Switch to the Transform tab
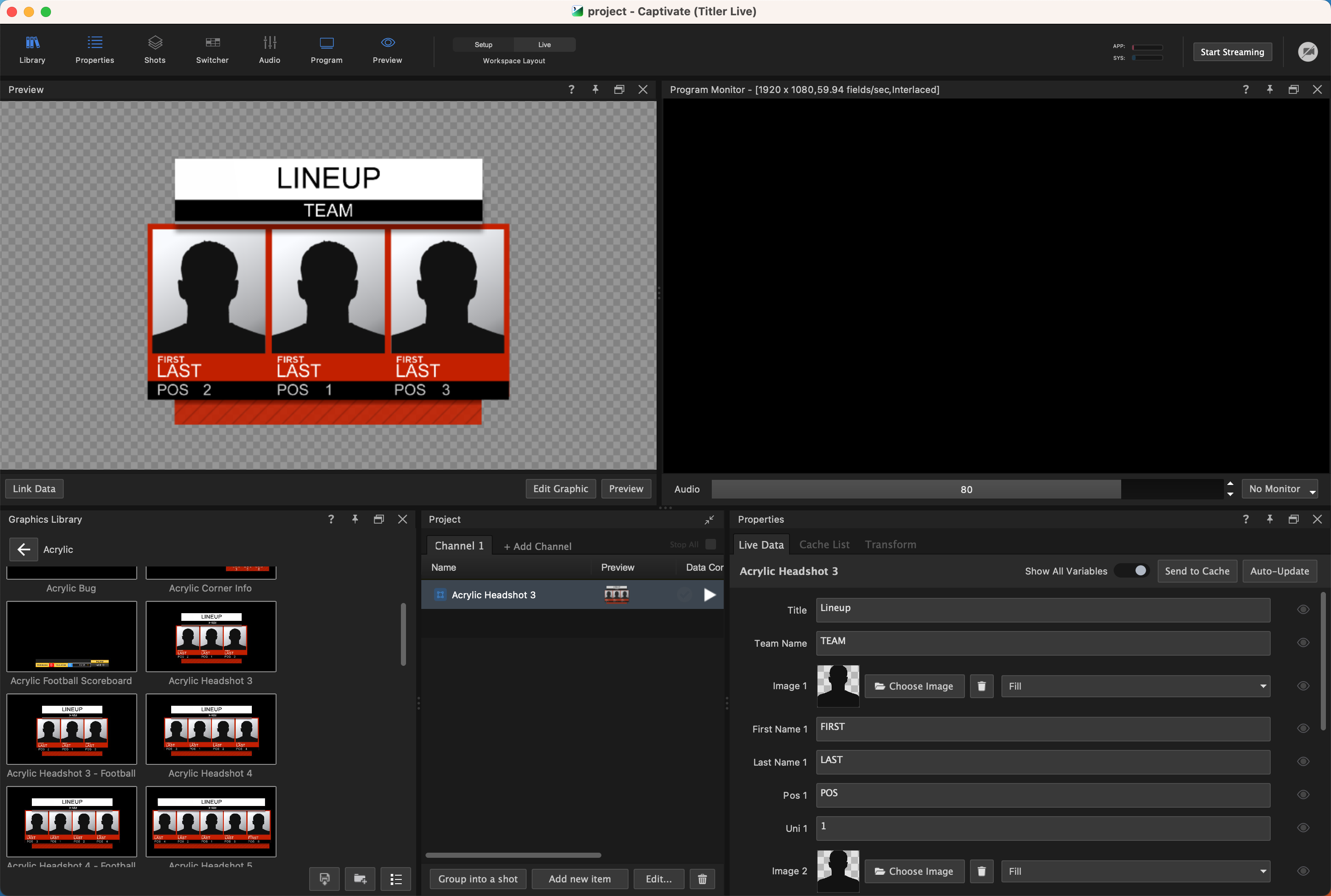The width and height of the screenshot is (1331, 896). (x=890, y=544)
